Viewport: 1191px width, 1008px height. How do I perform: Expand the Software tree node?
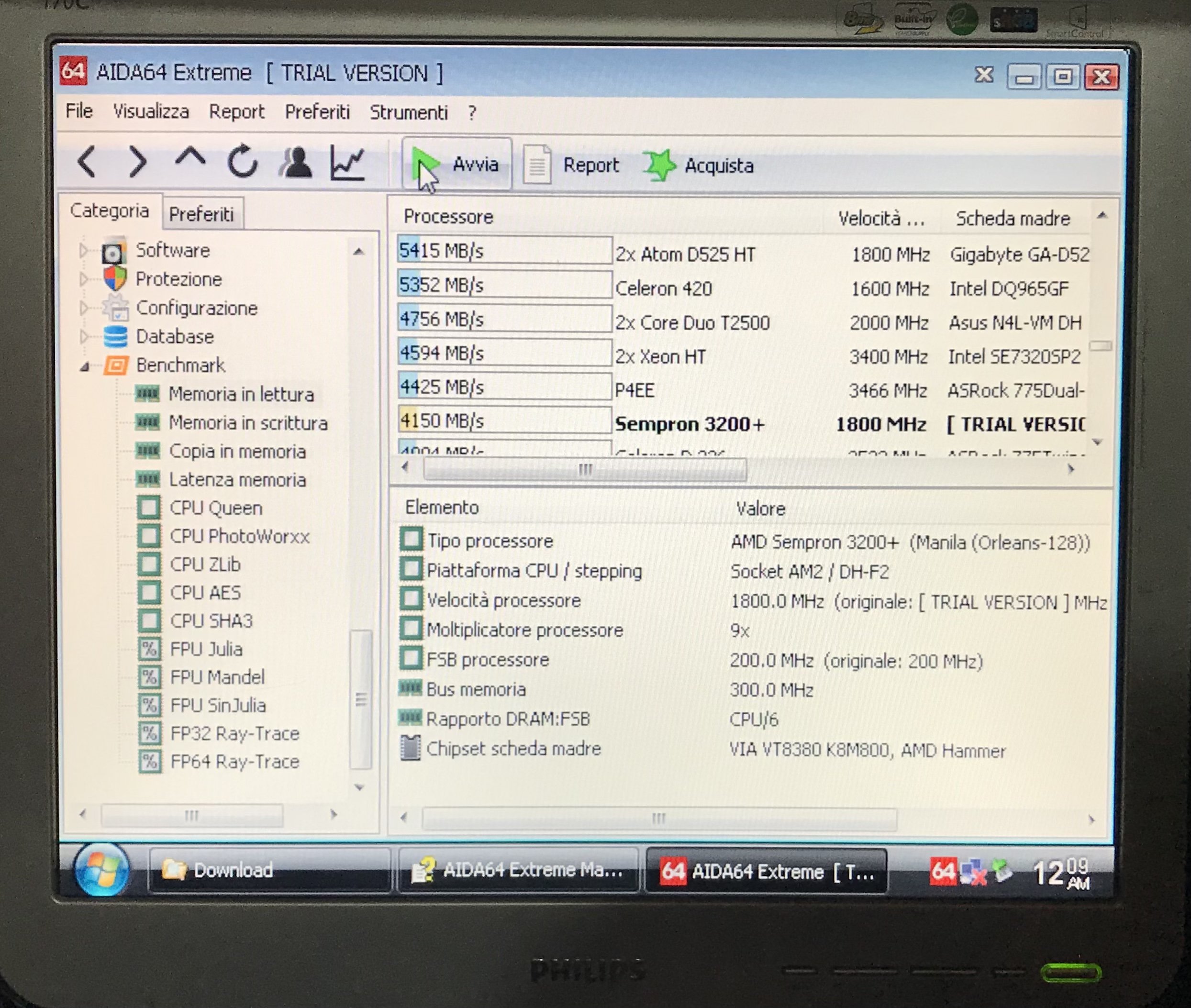pyautogui.click(x=84, y=250)
